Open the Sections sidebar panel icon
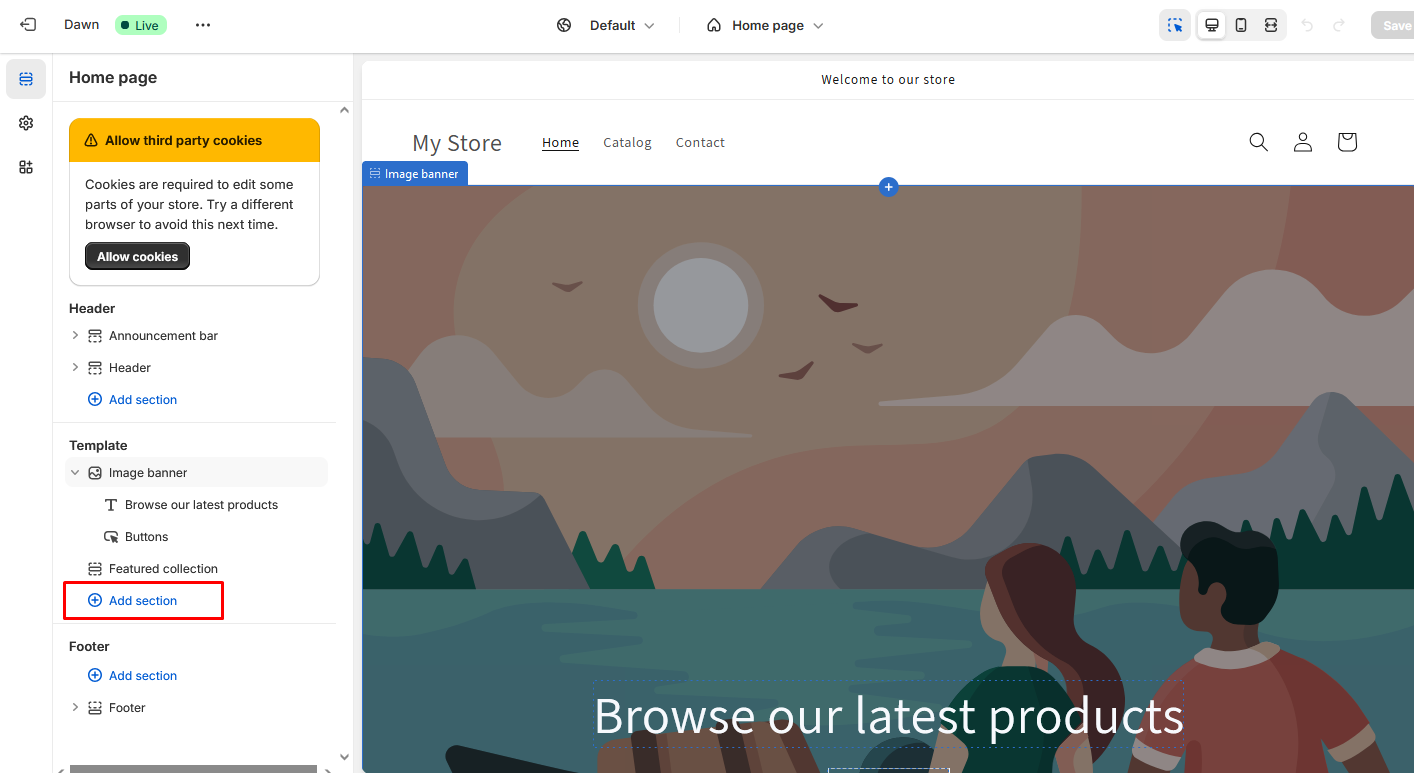Viewport: 1414px width, 773px height. [x=26, y=79]
